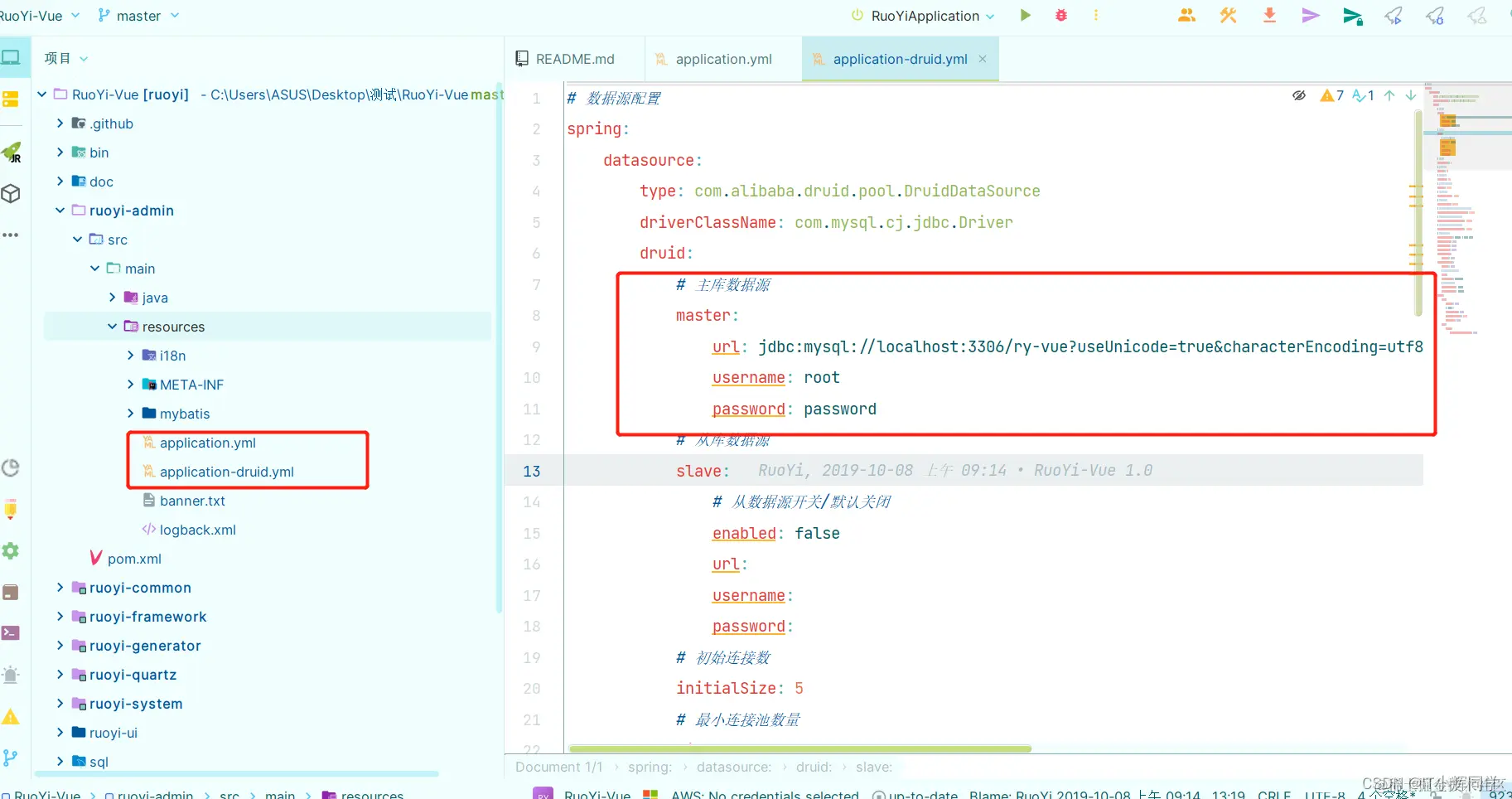
Task: Open the Terminal tool window icon
Action: [x=11, y=633]
